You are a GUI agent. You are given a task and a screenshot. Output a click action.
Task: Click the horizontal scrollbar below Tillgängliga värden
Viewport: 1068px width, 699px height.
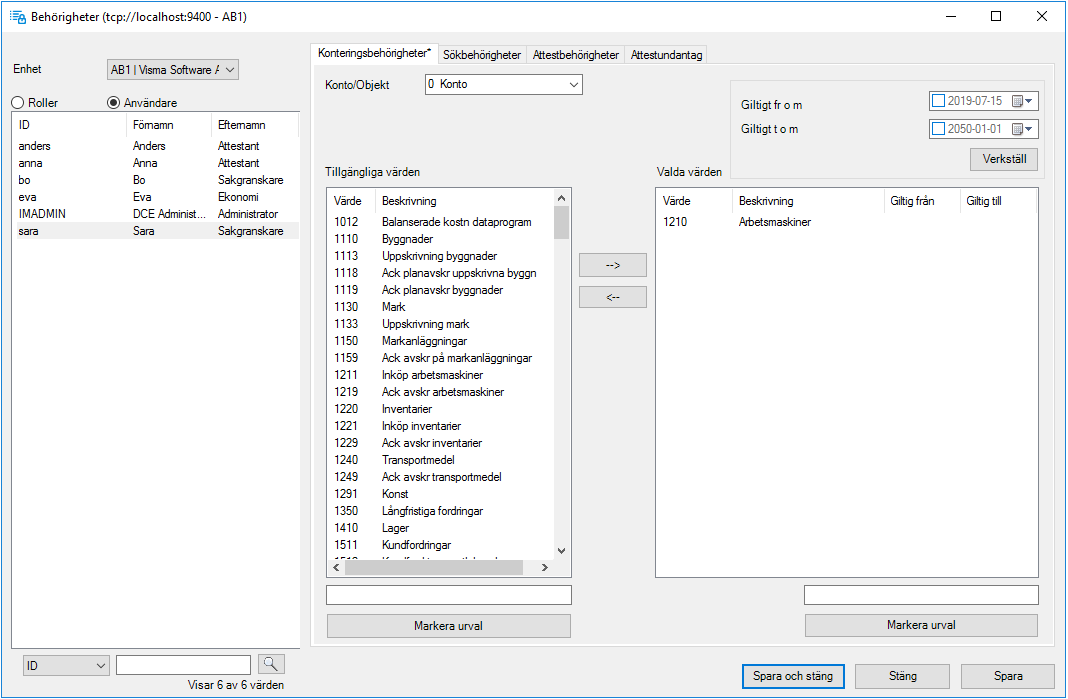[433, 567]
